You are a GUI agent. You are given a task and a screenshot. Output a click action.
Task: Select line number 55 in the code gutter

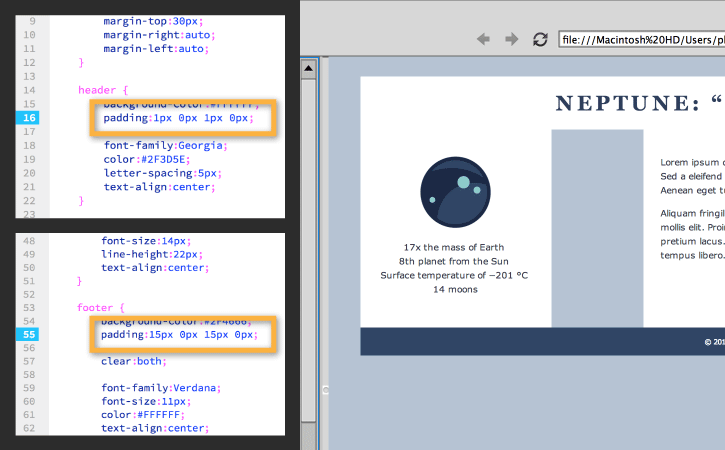coord(28,334)
